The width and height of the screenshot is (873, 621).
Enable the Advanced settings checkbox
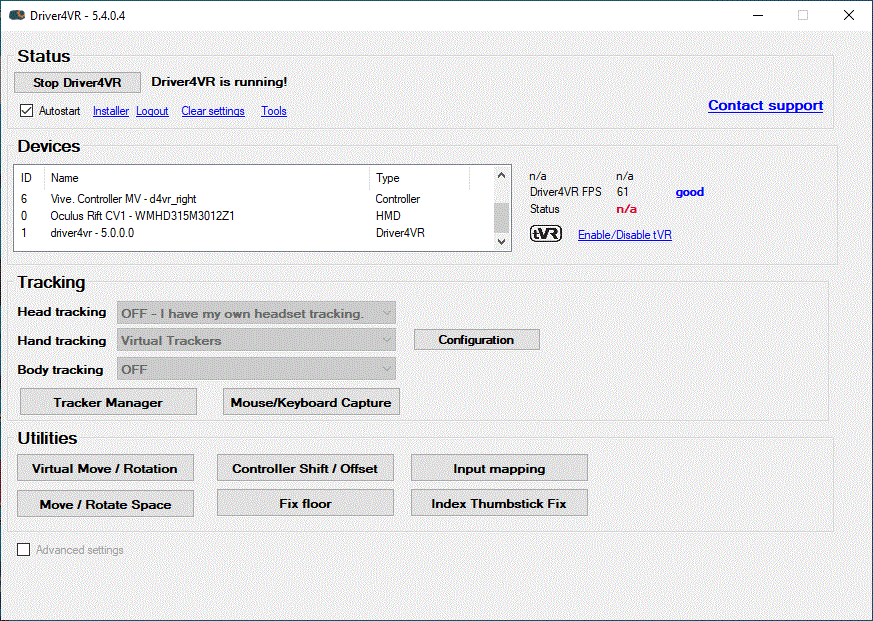tap(23, 550)
